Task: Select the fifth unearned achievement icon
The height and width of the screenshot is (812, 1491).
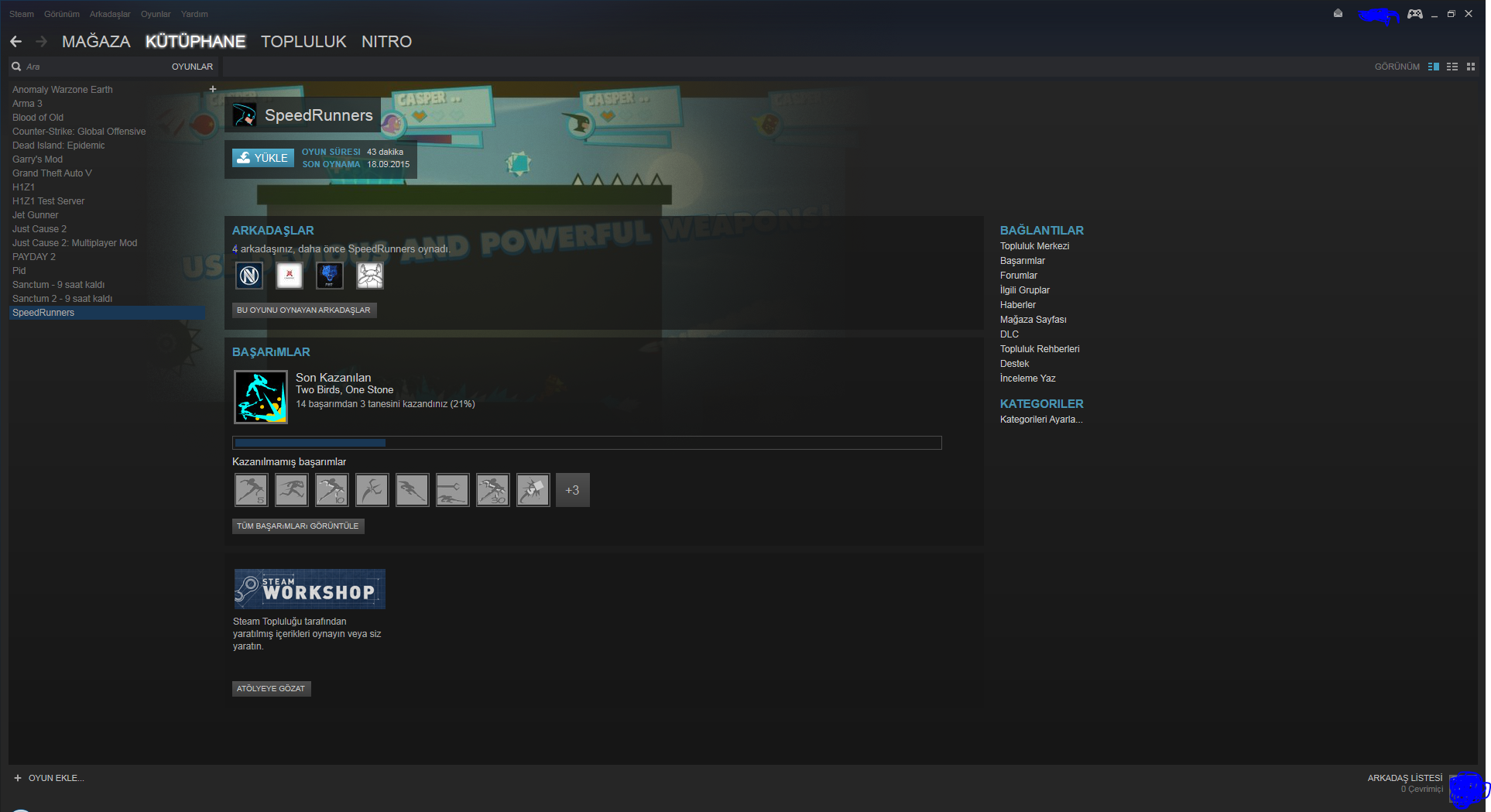Action: pyautogui.click(x=413, y=490)
